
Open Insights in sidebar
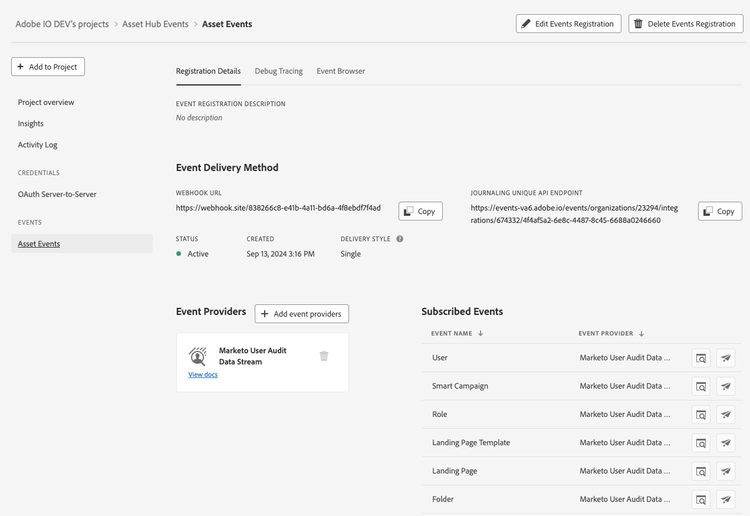31,123
